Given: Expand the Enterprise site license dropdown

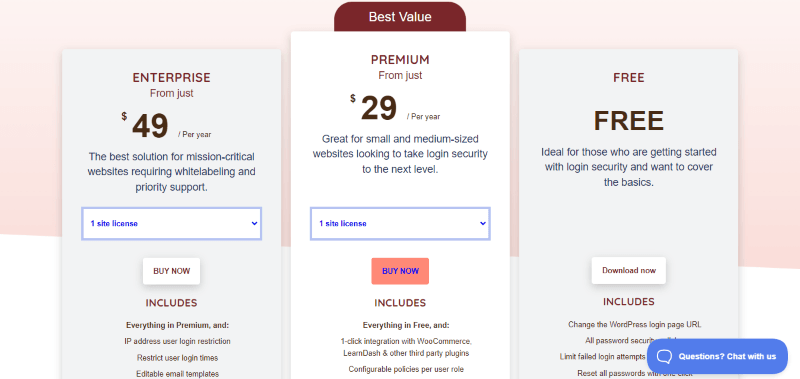Looking at the screenshot, I should pyautogui.click(x=171, y=223).
